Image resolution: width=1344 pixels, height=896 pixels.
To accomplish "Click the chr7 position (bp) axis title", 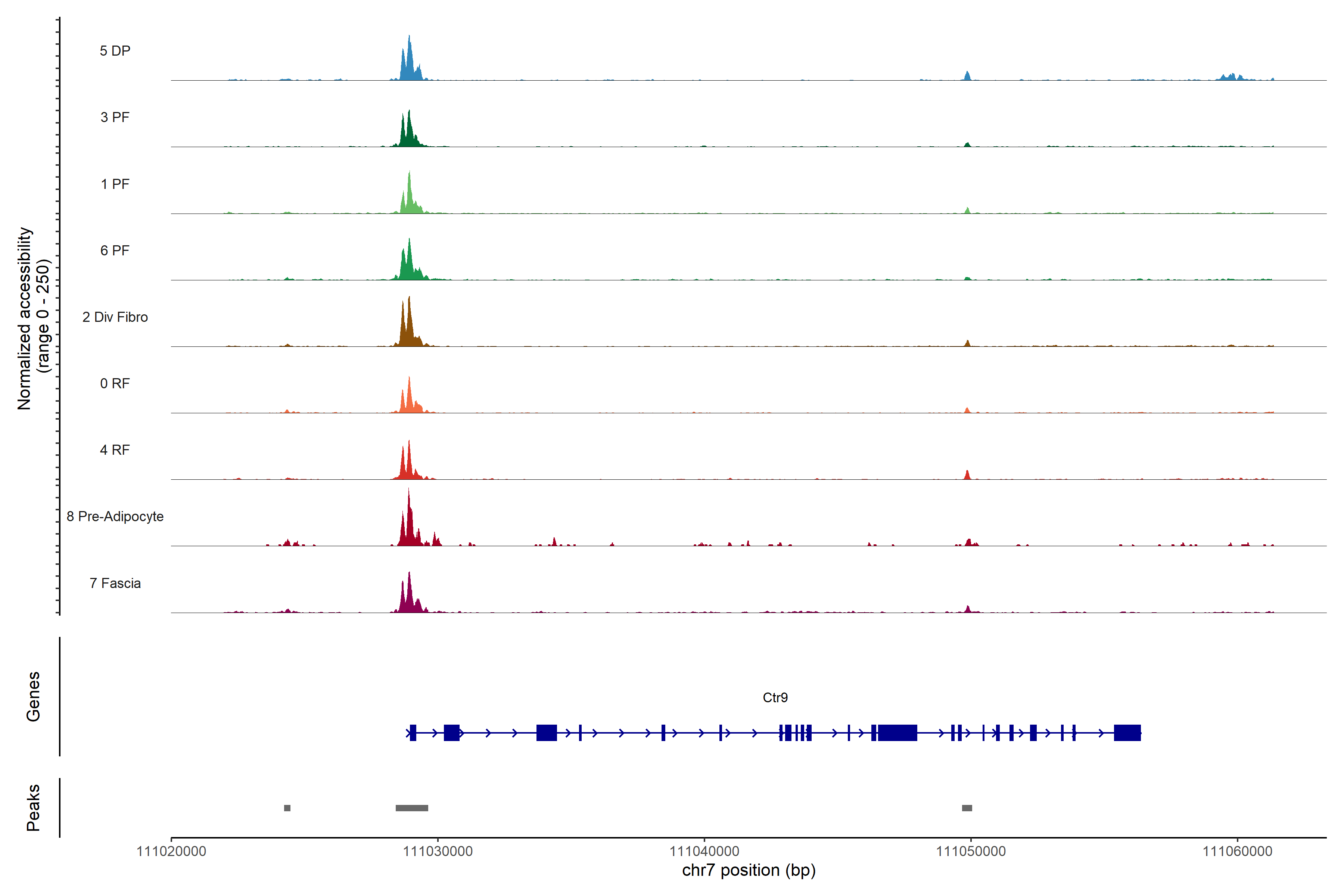I will (749, 870).
